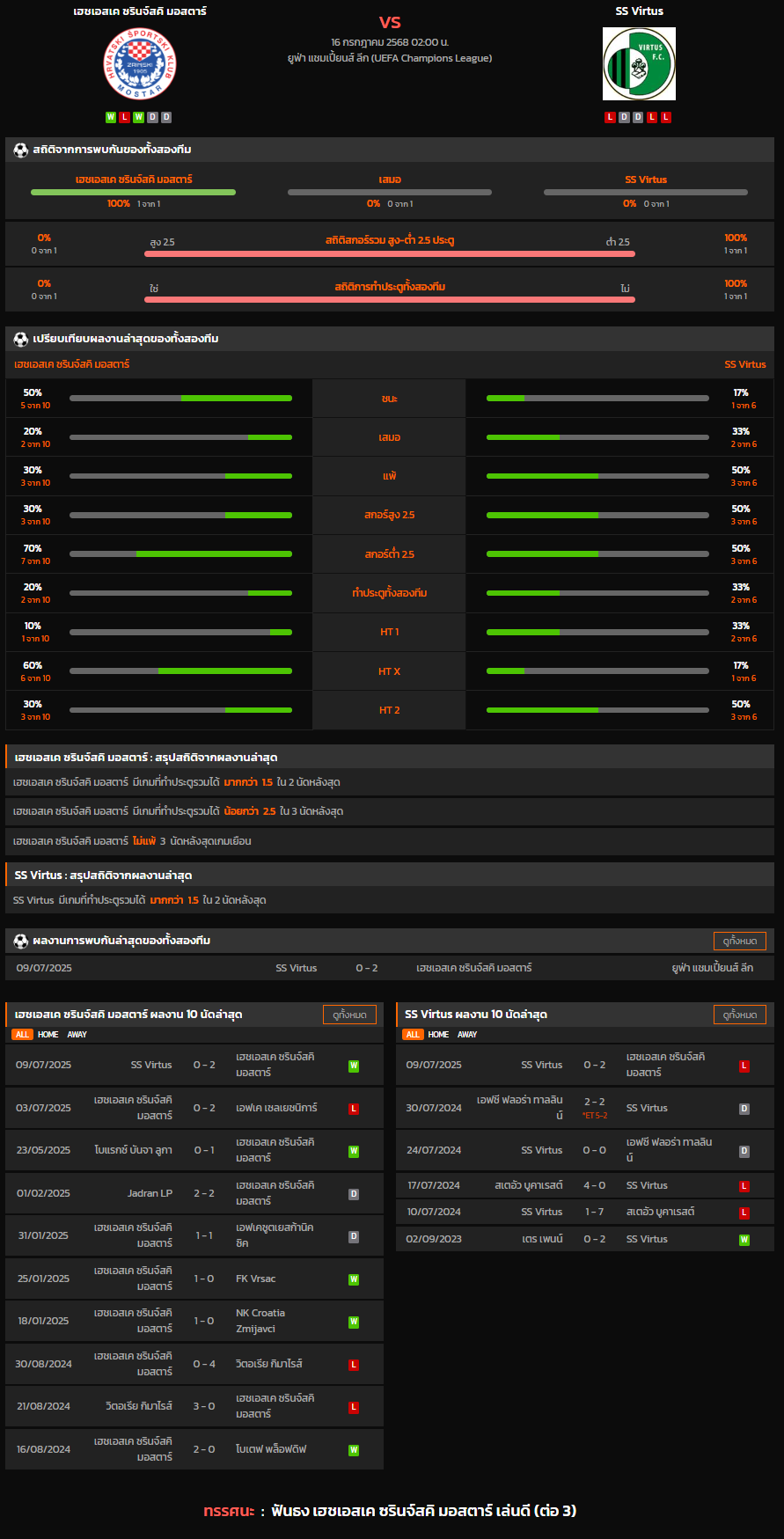The width and height of the screenshot is (784, 1539).
Task: Click the L badge on the 17/07/2024 match row
Action: 744,1186
